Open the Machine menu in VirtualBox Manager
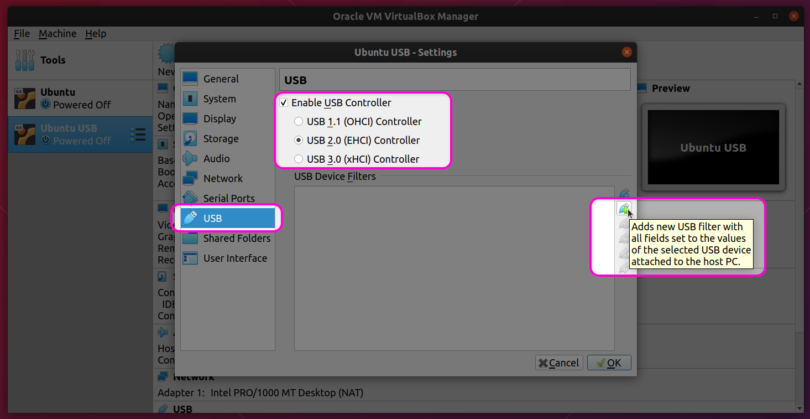The image size is (810, 419). (57, 34)
